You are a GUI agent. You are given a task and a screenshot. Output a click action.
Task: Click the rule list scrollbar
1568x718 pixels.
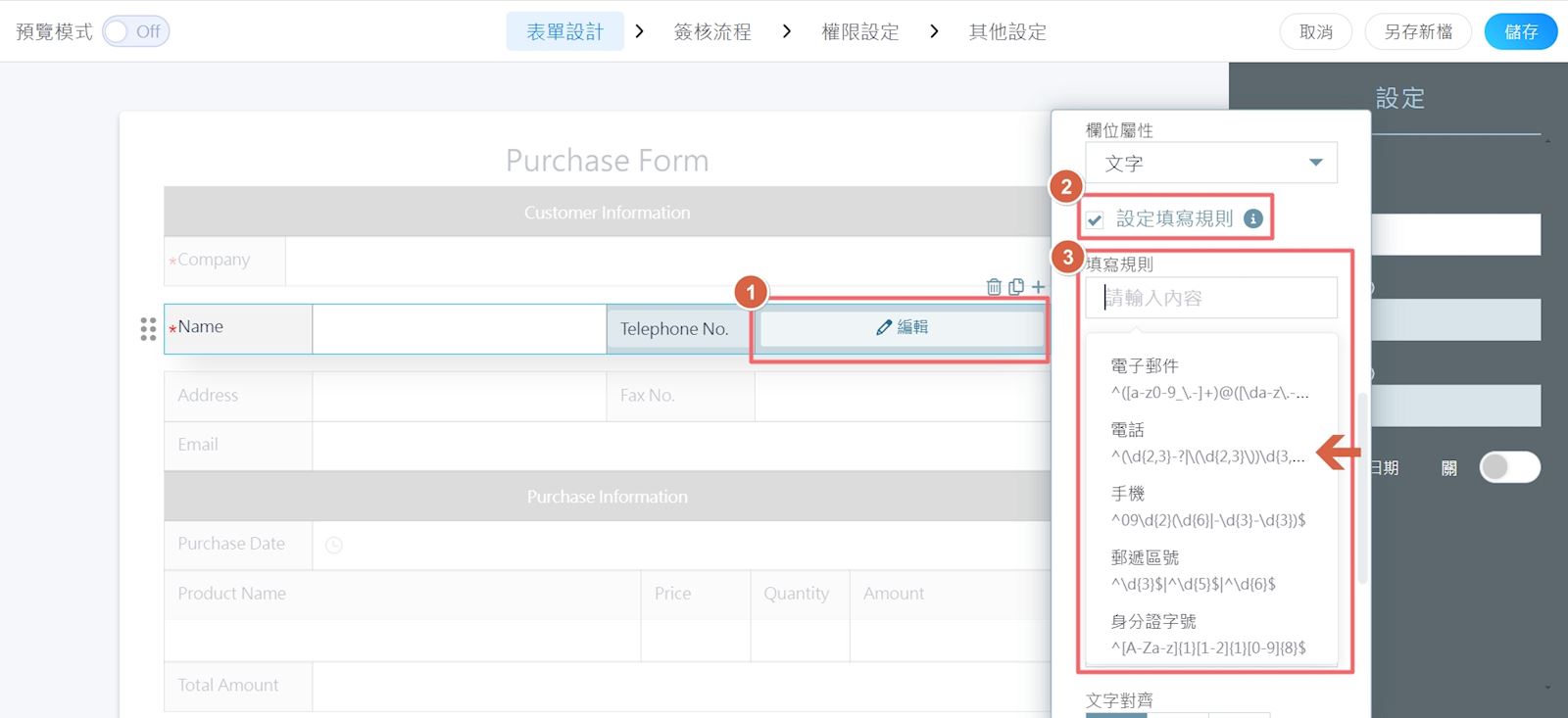[x=1362, y=490]
